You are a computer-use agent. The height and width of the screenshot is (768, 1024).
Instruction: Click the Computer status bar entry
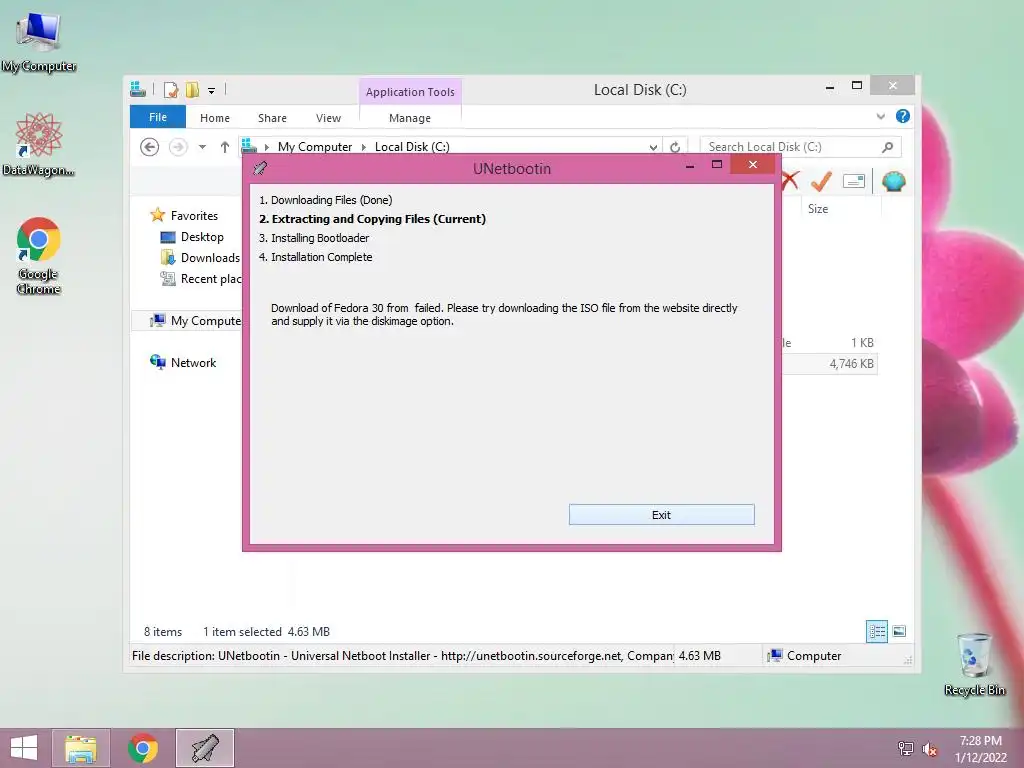pos(805,656)
